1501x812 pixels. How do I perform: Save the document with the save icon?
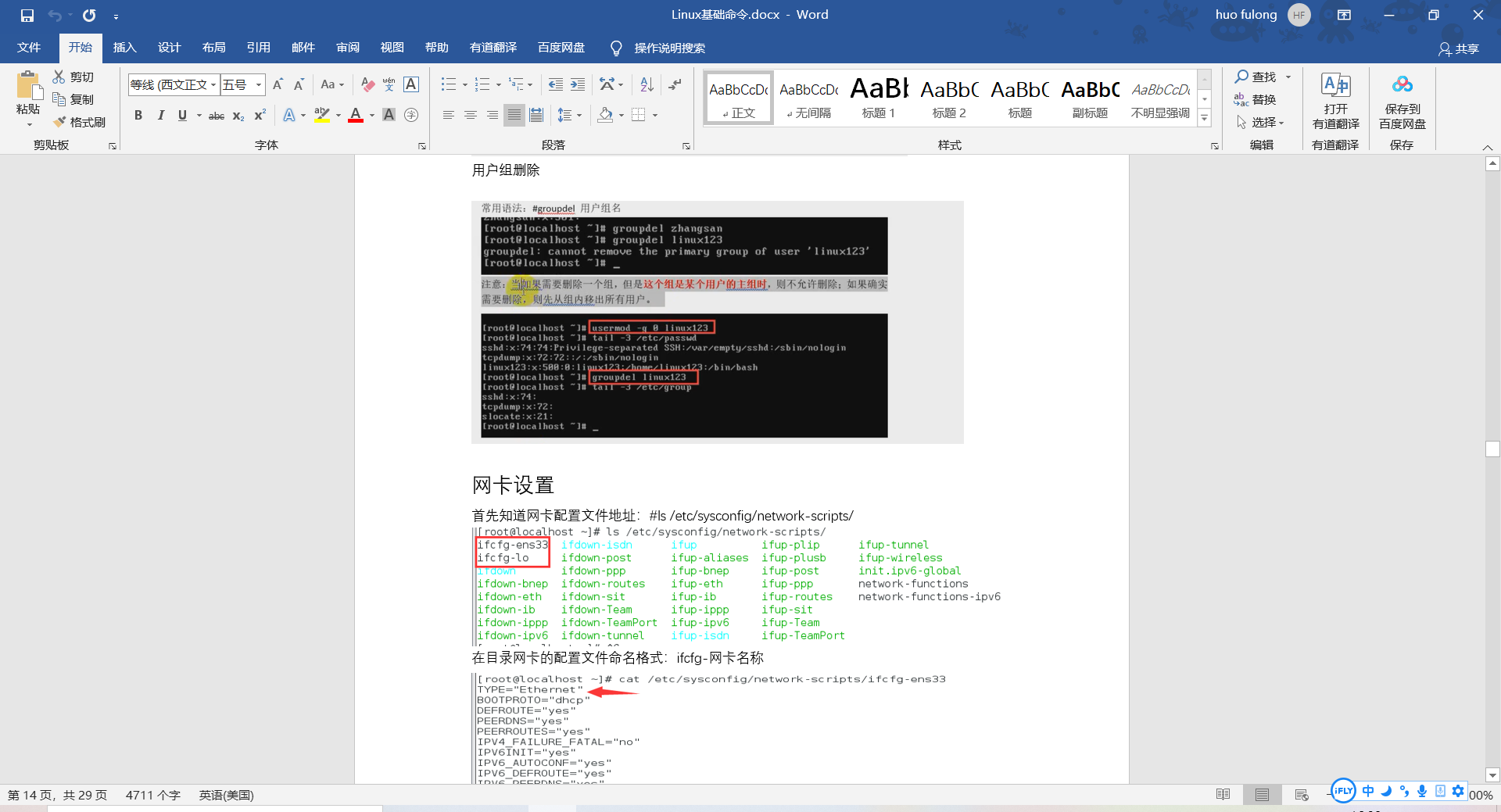point(27,15)
